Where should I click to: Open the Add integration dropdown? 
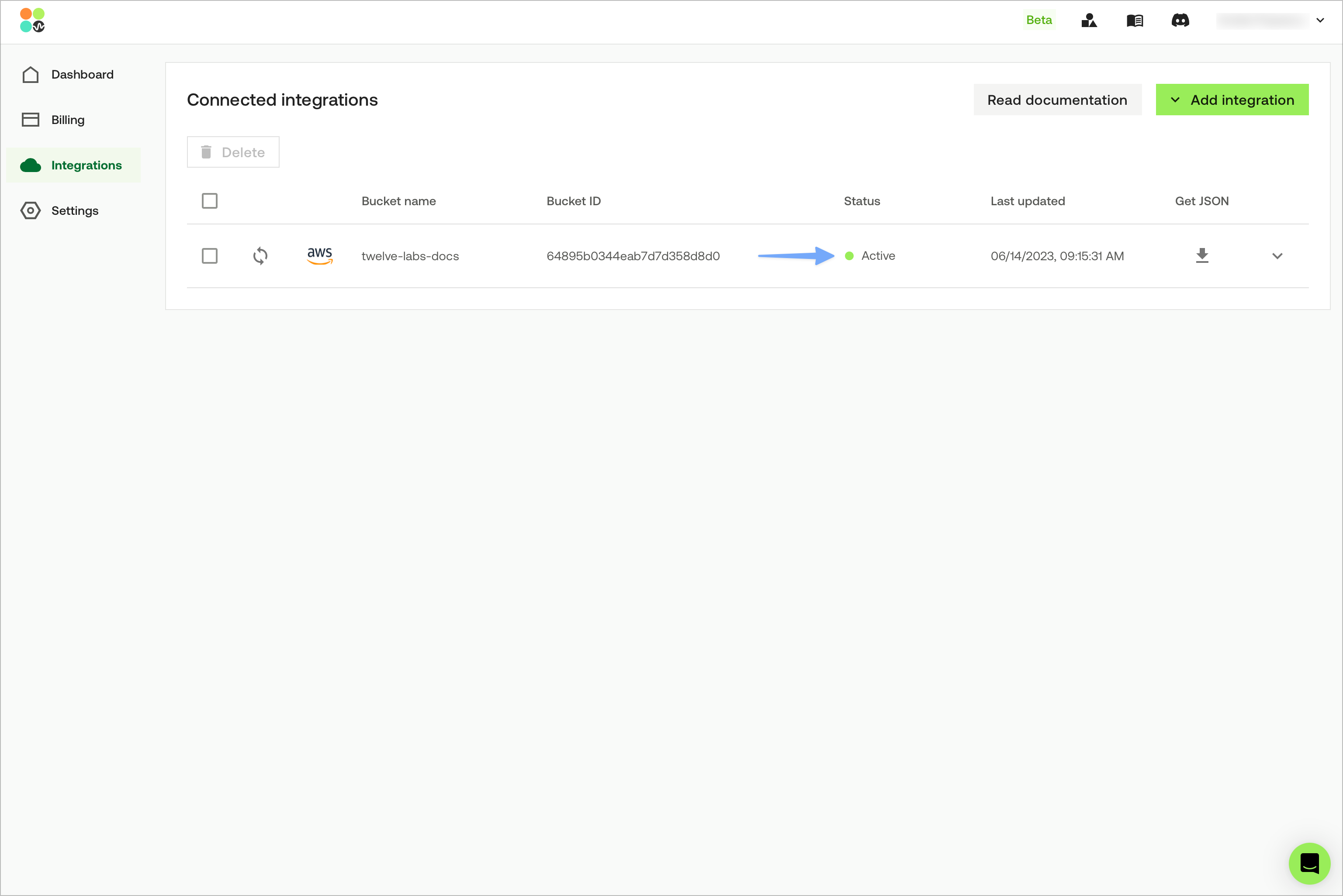click(x=1232, y=100)
